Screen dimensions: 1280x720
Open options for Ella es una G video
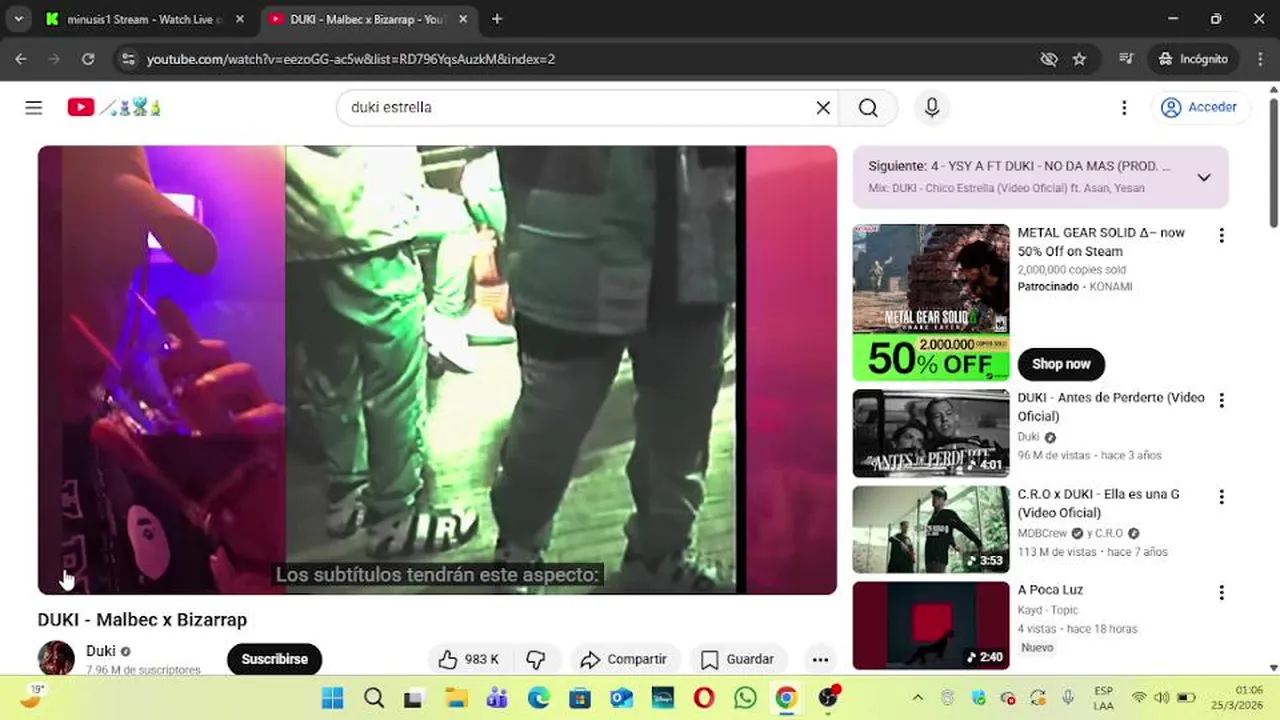coord(1221,497)
